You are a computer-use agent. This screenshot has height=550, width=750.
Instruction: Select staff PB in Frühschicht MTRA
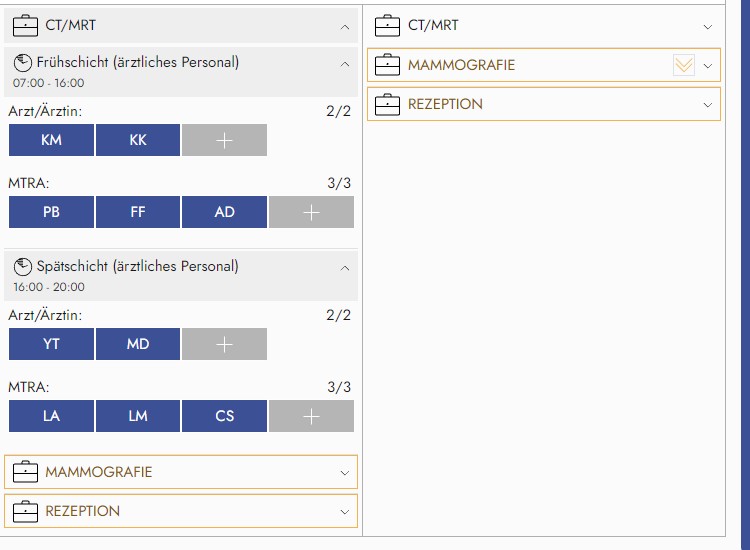click(51, 212)
